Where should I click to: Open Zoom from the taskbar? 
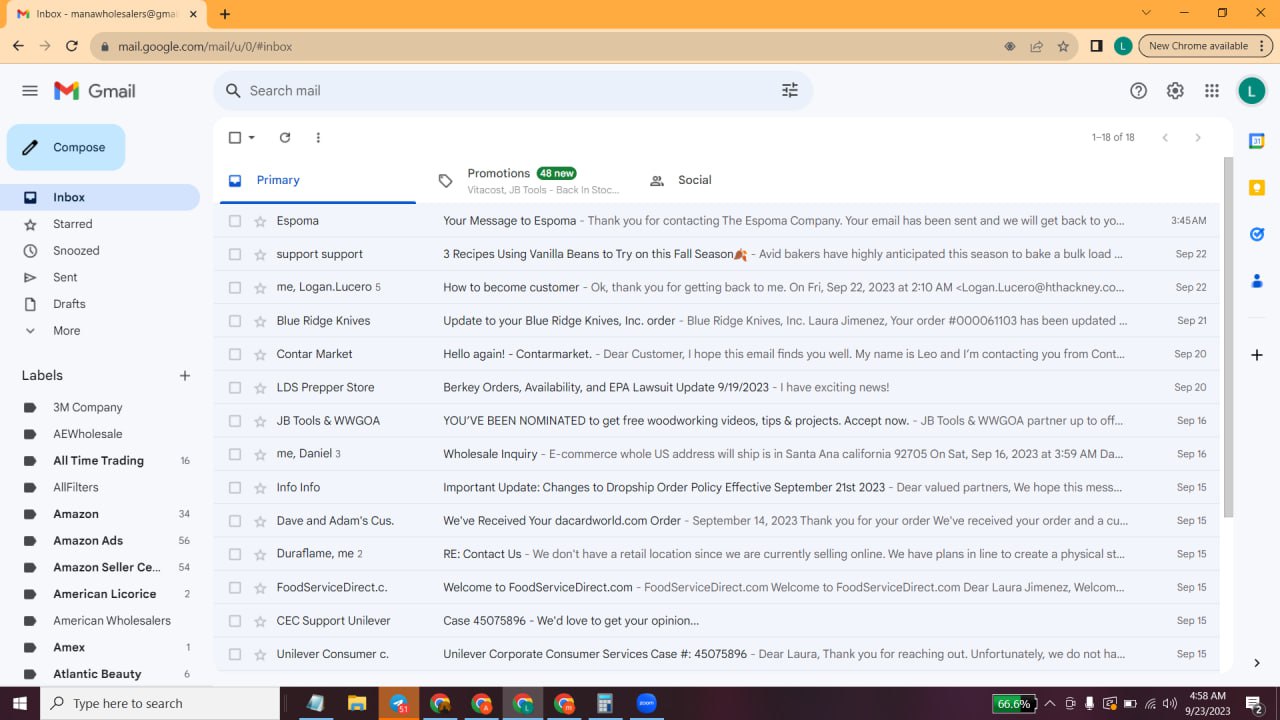[646, 703]
